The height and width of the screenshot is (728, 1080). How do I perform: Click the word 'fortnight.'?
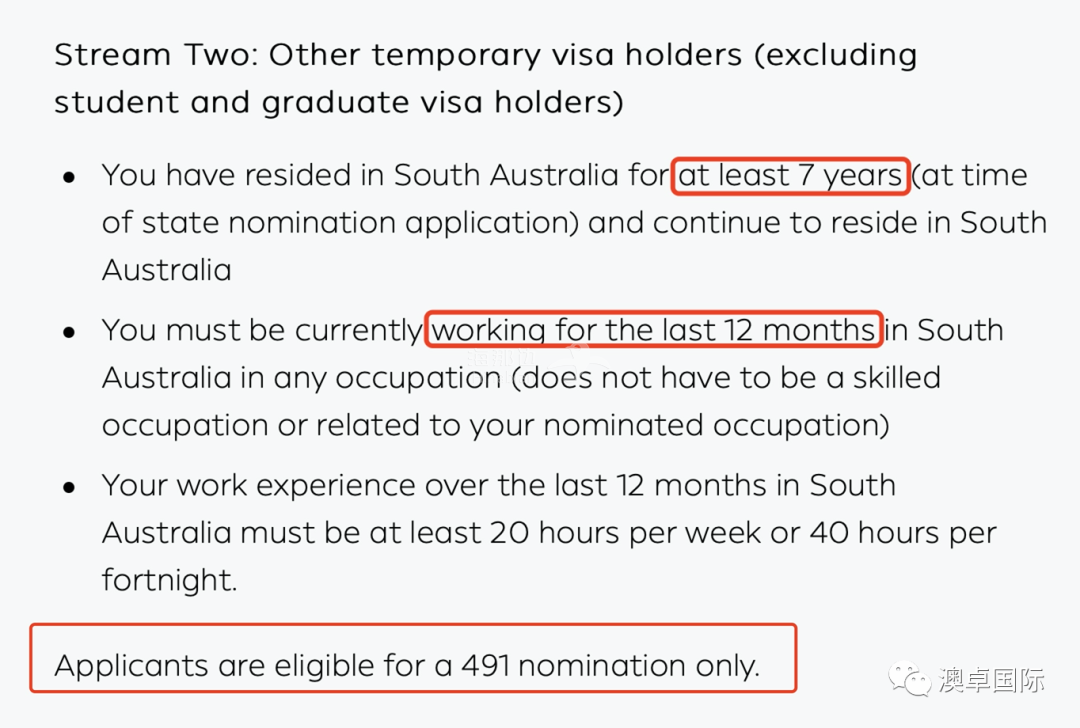[x=169, y=581]
